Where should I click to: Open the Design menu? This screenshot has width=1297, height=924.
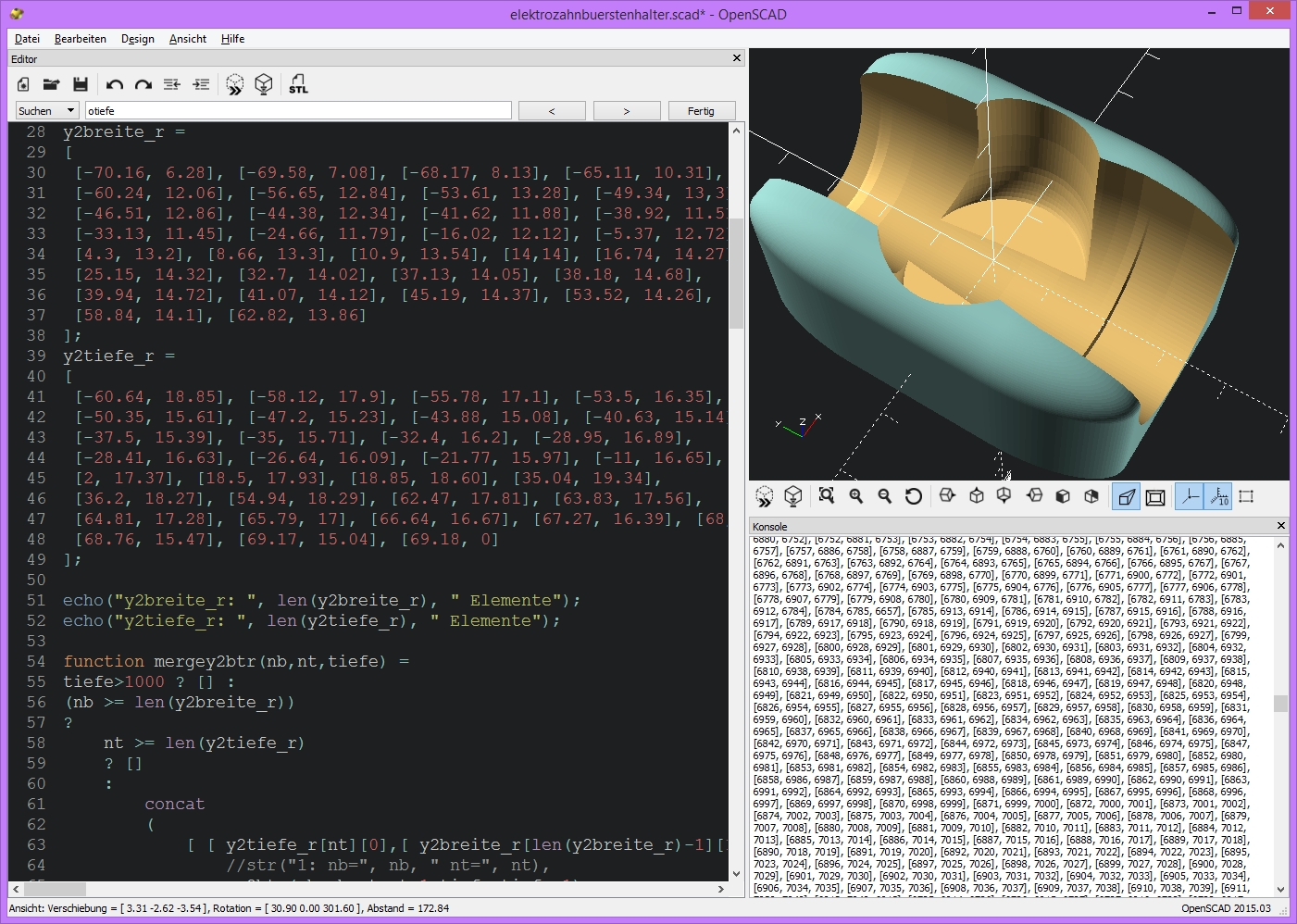point(138,39)
